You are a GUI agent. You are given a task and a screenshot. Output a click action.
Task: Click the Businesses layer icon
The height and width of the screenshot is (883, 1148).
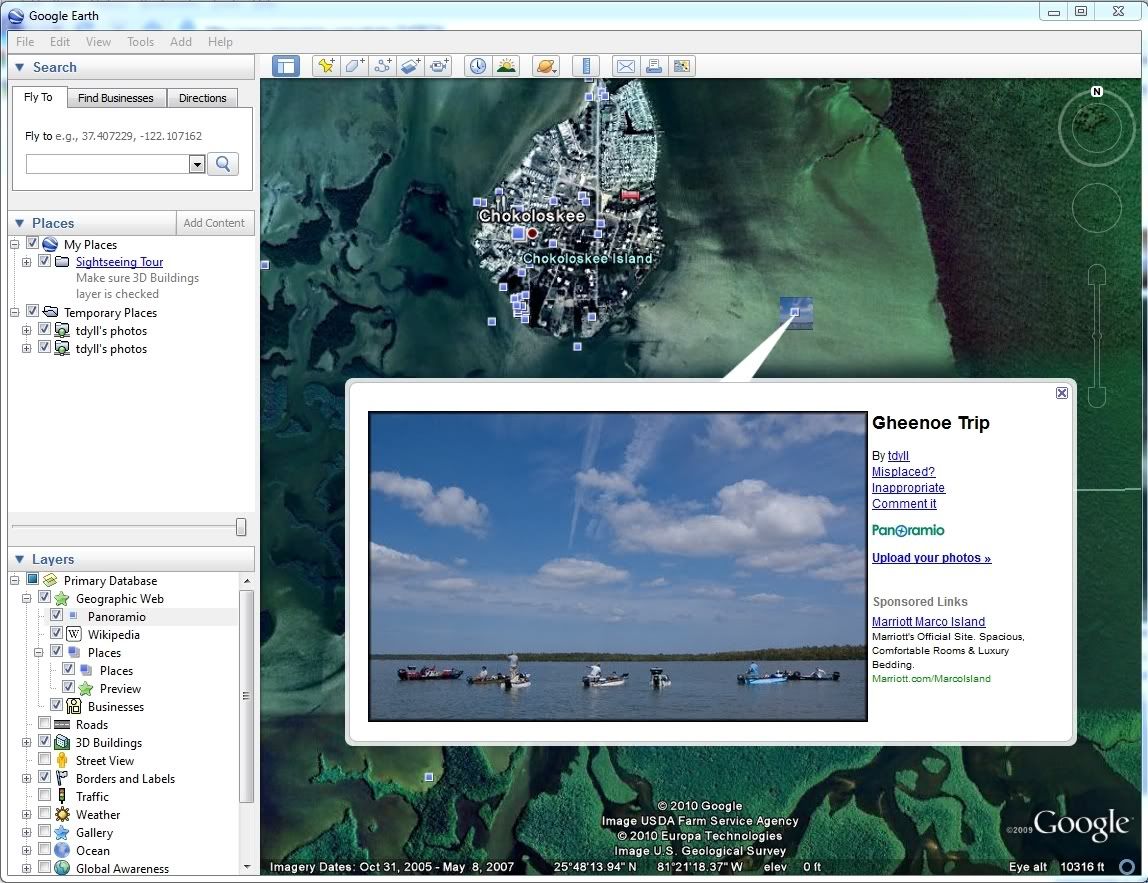(x=74, y=706)
